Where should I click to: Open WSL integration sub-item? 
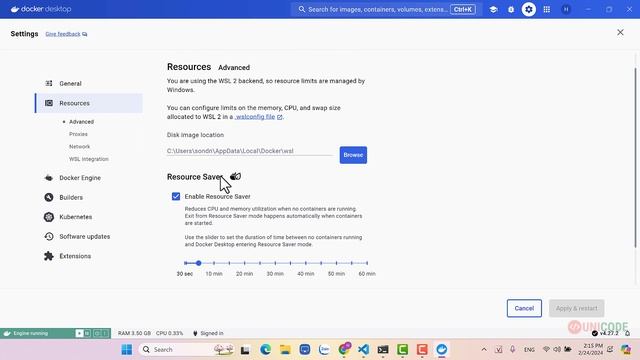point(89,159)
